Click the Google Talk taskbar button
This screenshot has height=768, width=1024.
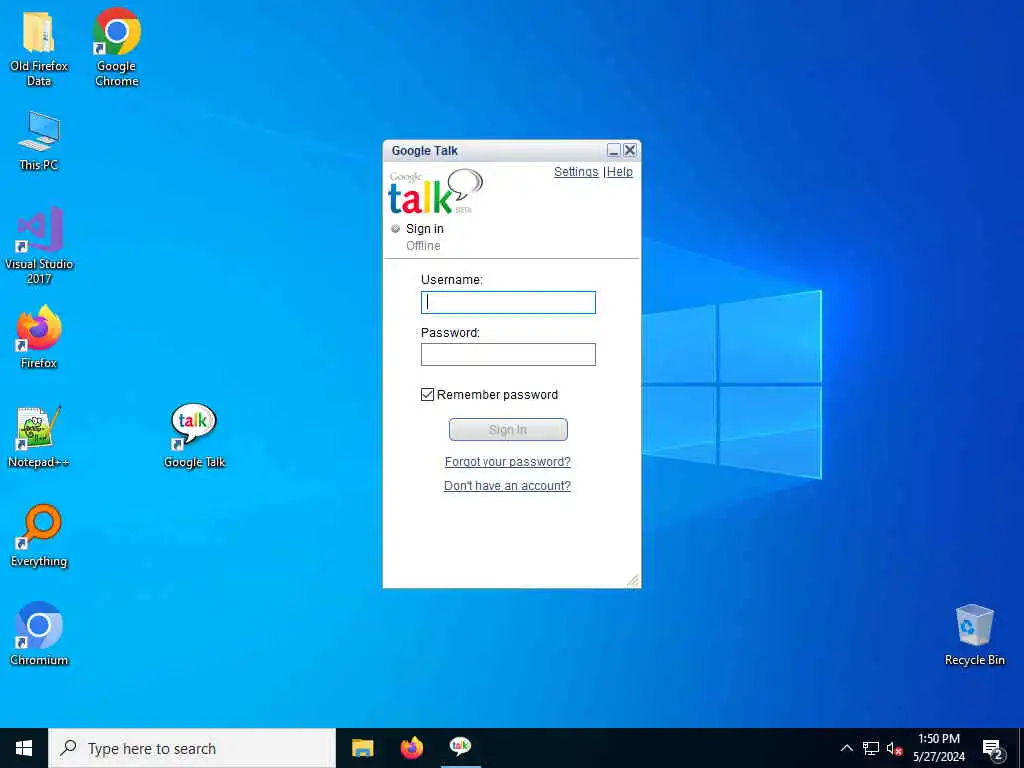pyautogui.click(x=460, y=748)
